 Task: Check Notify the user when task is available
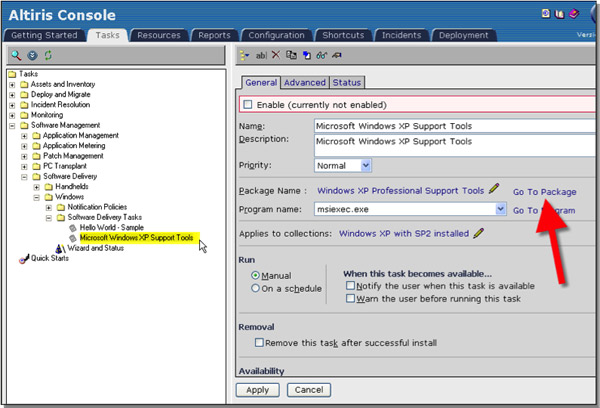[x=350, y=286]
